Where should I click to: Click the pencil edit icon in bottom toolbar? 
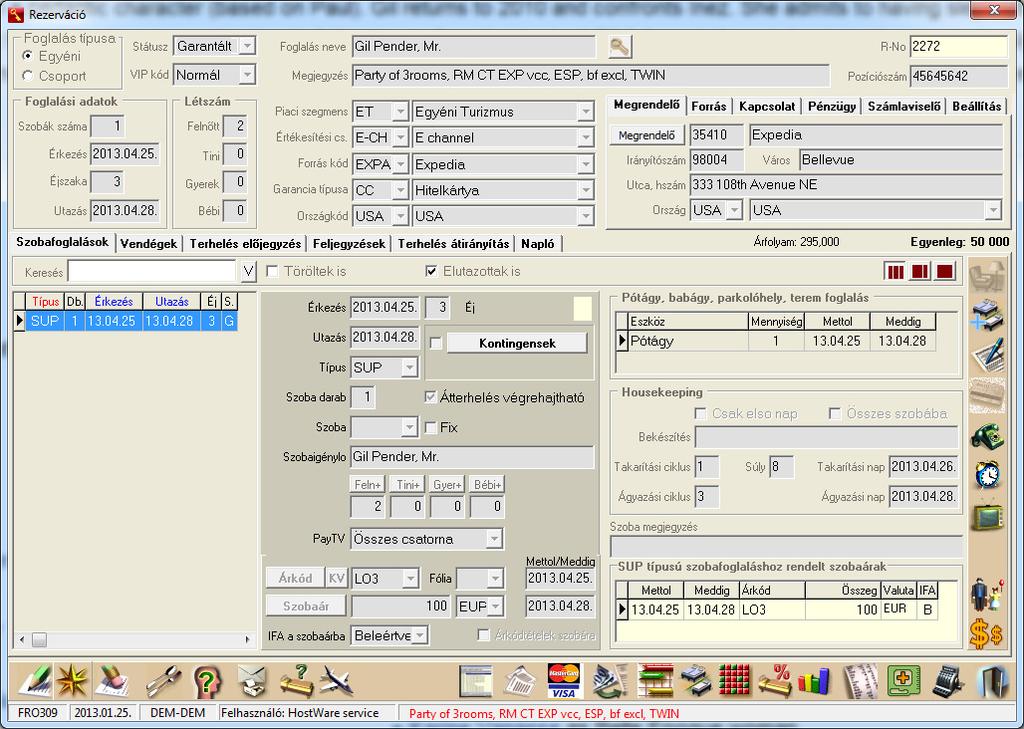click(x=34, y=681)
